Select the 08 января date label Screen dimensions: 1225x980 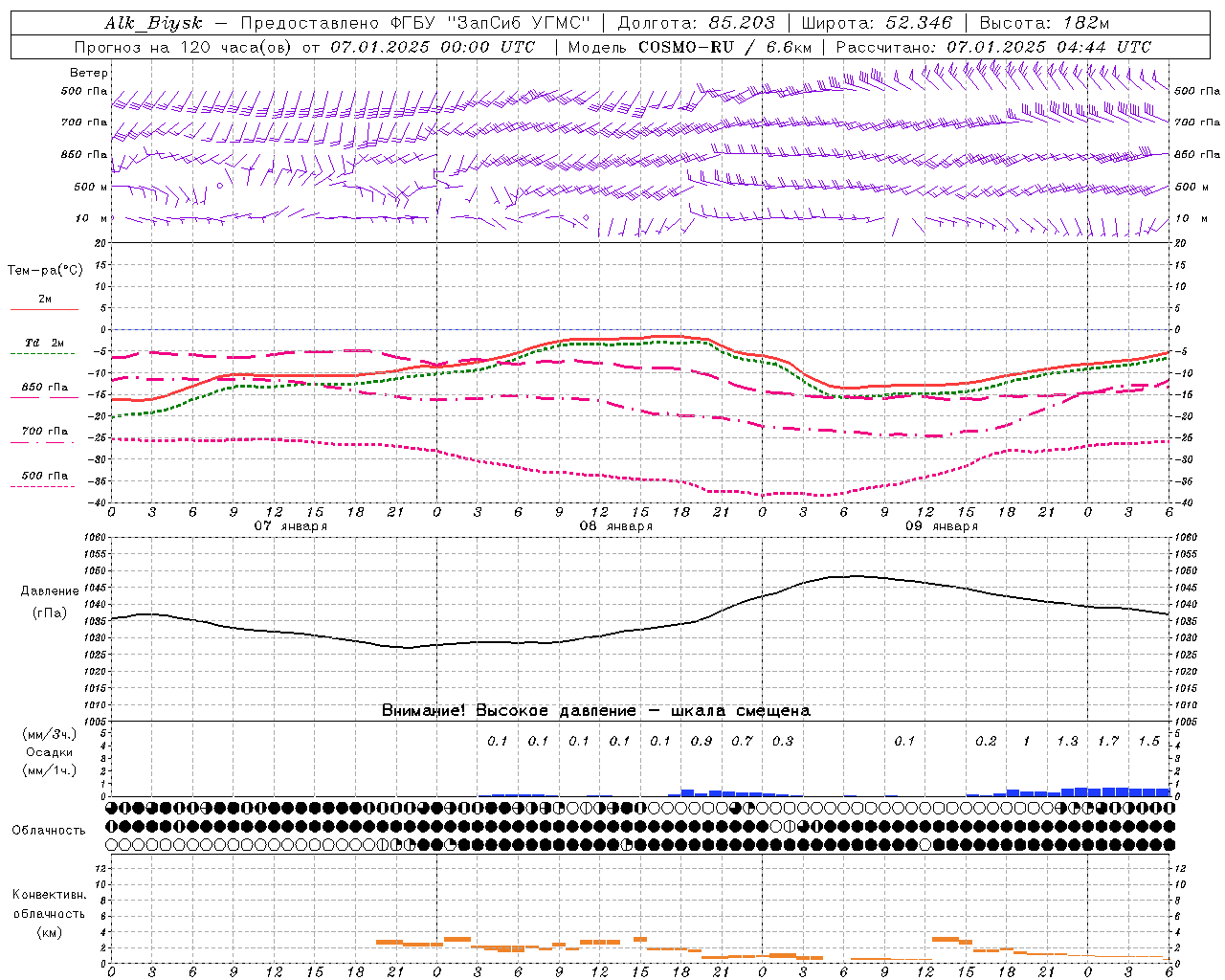point(616,526)
